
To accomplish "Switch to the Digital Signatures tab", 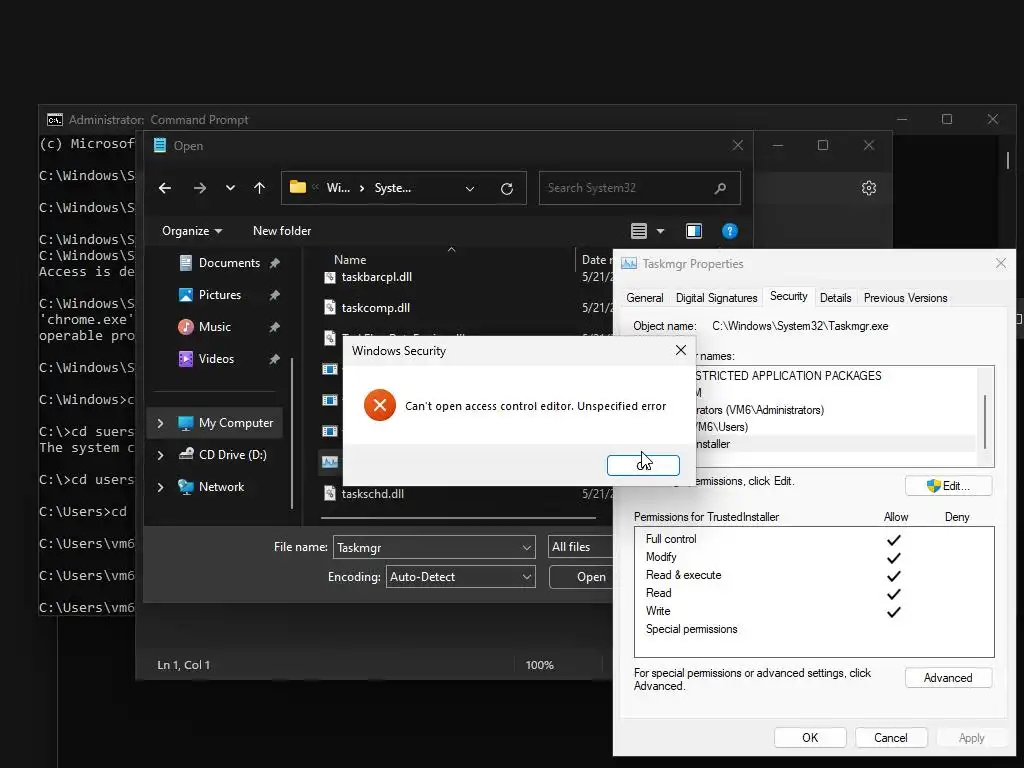I will coord(716,298).
